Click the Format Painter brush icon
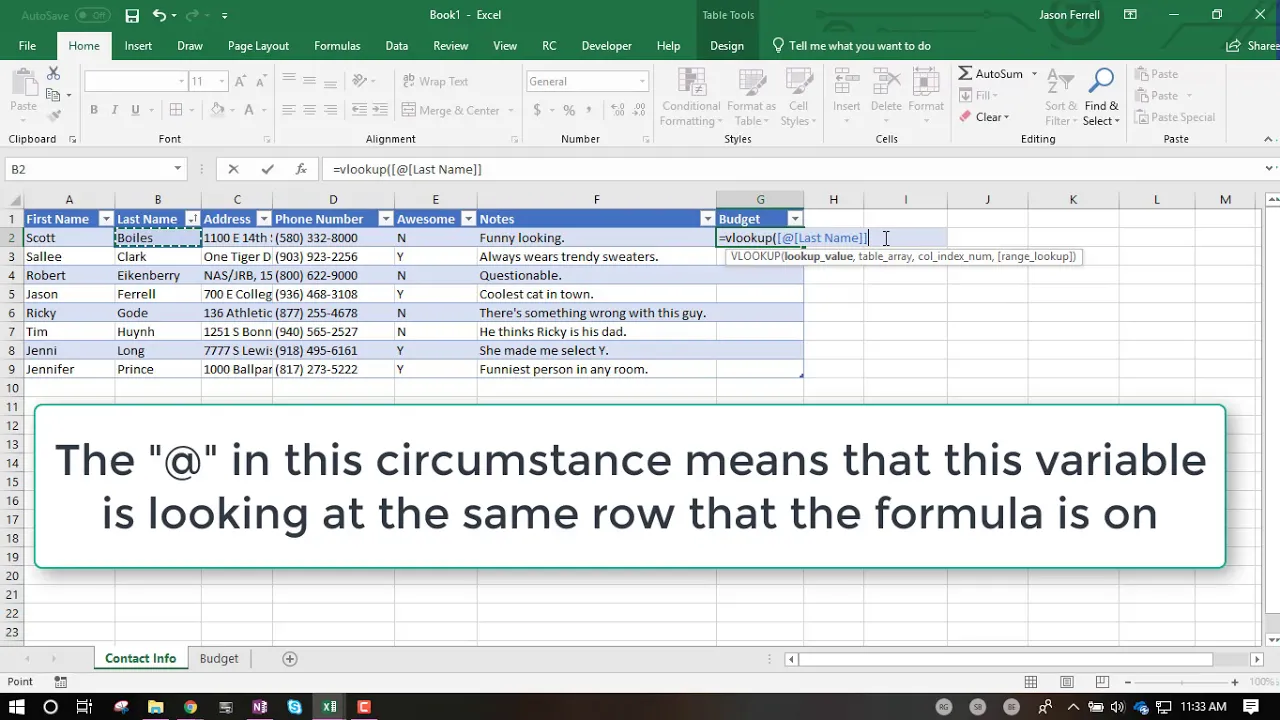 [x=53, y=116]
